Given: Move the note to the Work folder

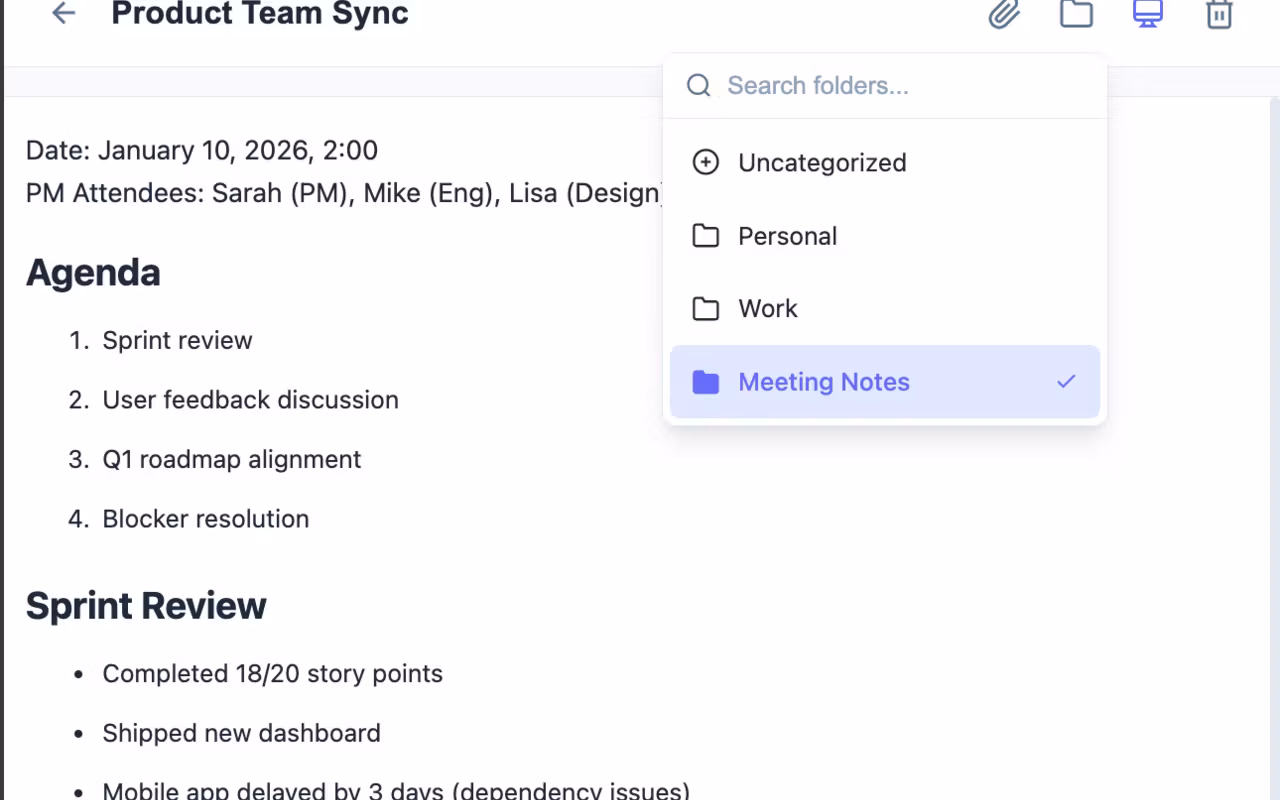Looking at the screenshot, I should (768, 309).
